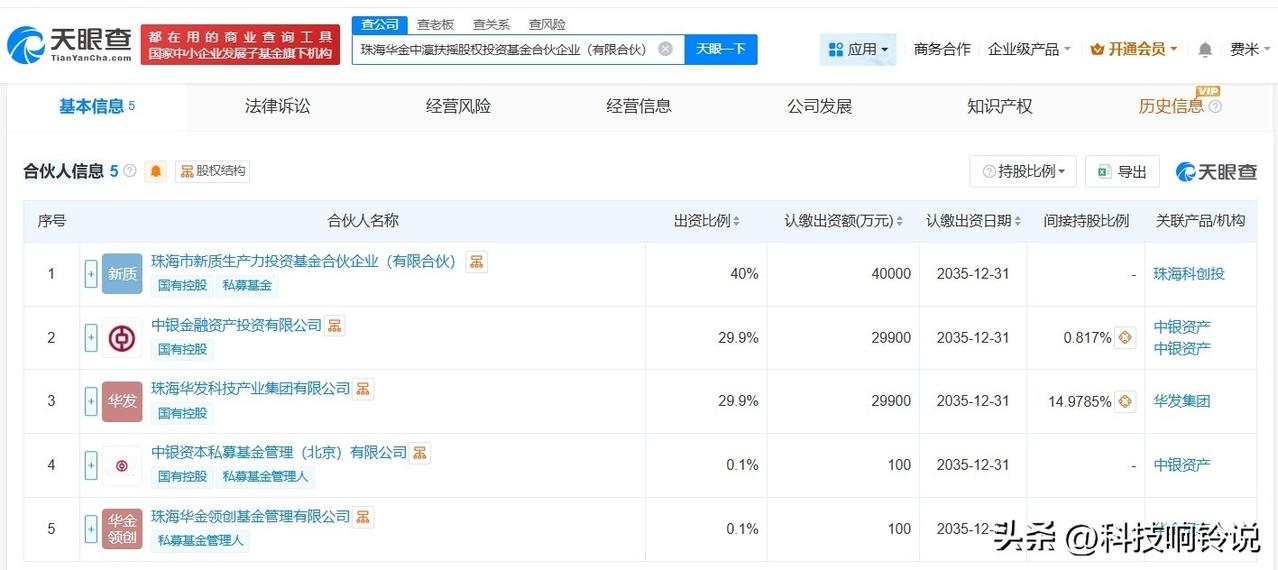Open the 开通会员 dropdown
This screenshot has width=1278, height=570.
tap(1134, 49)
